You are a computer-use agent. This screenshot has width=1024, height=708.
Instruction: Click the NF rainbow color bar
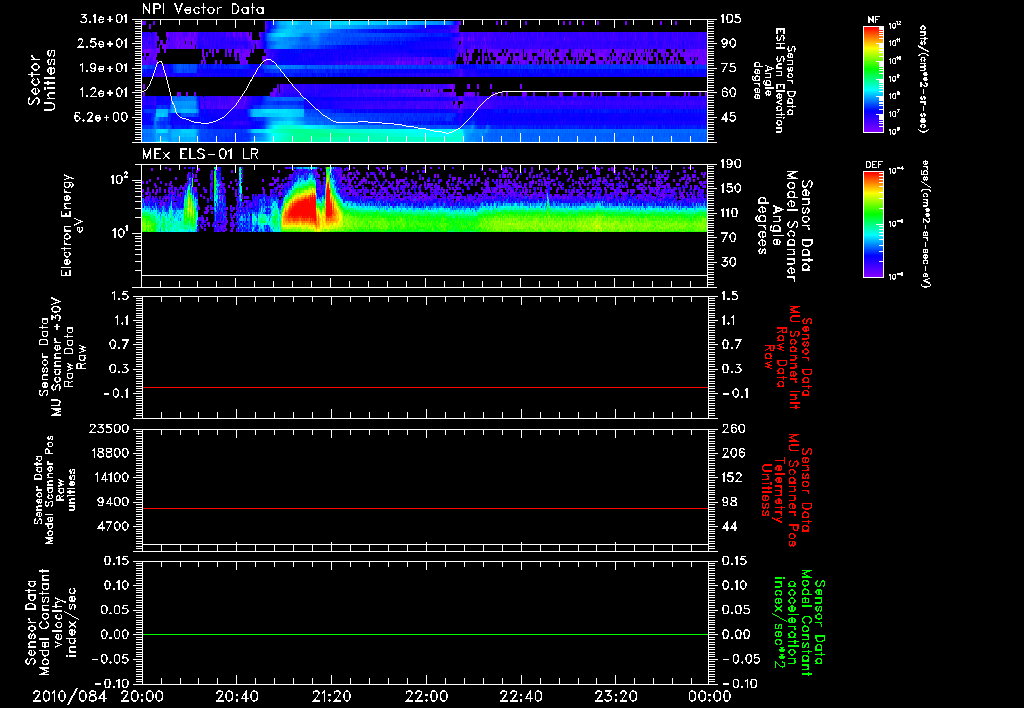(873, 78)
